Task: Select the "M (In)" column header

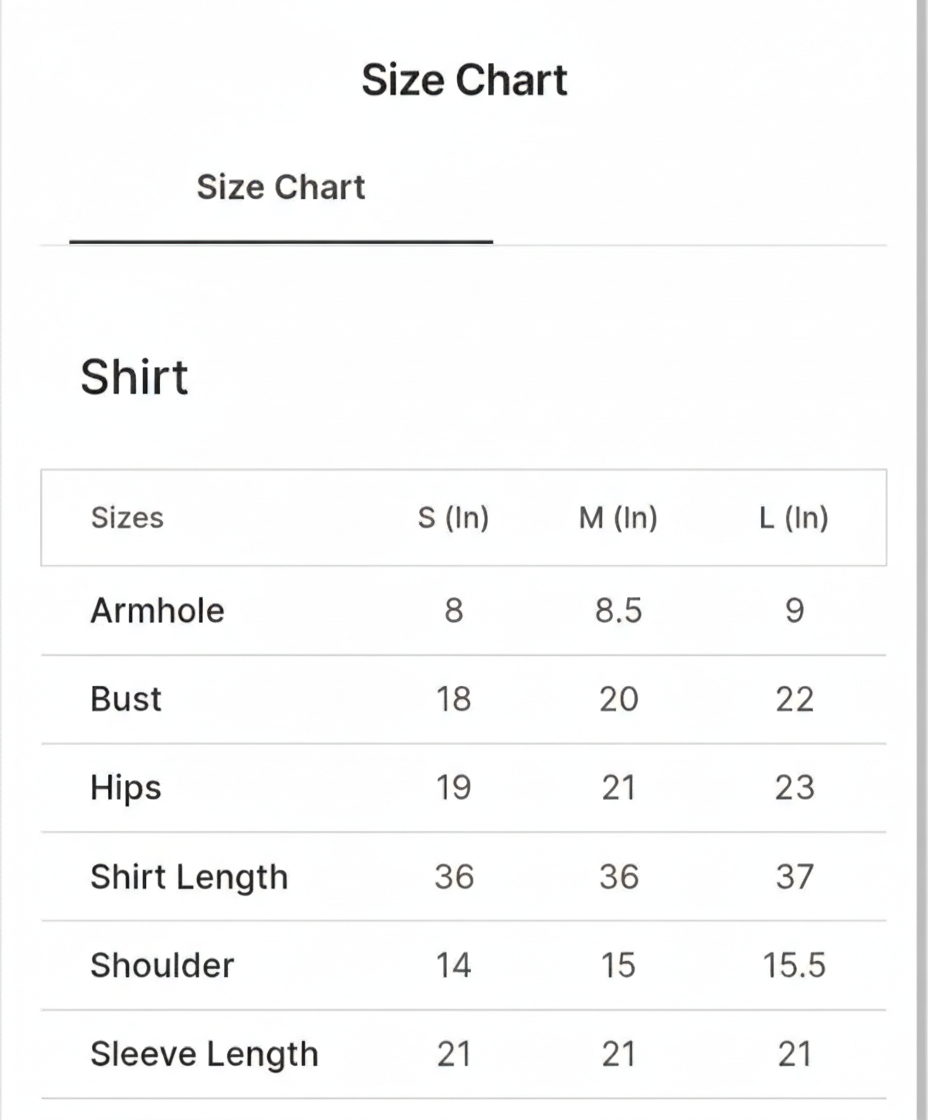Action: click(618, 518)
